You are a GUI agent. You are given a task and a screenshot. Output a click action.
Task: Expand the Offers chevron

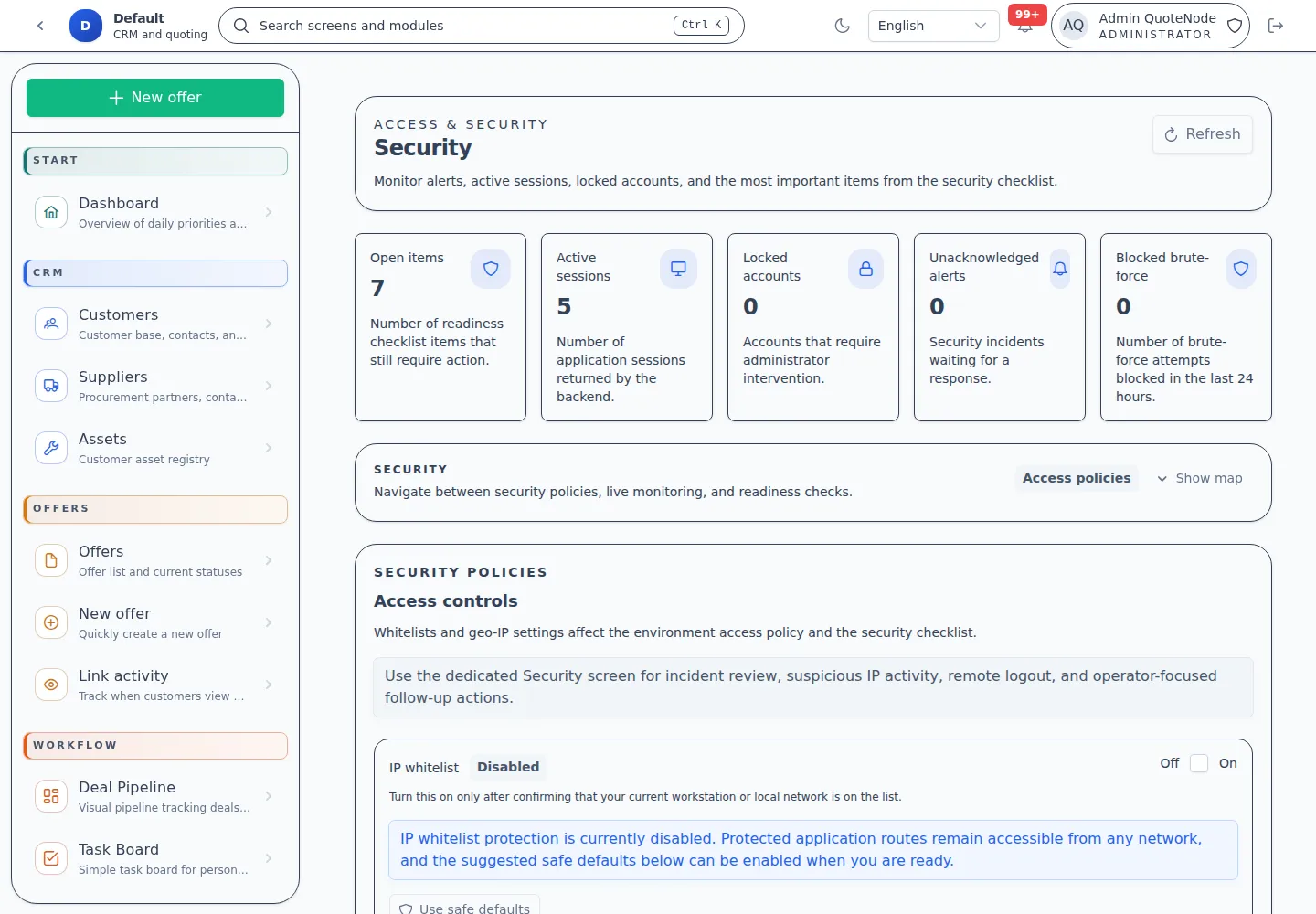point(269,560)
